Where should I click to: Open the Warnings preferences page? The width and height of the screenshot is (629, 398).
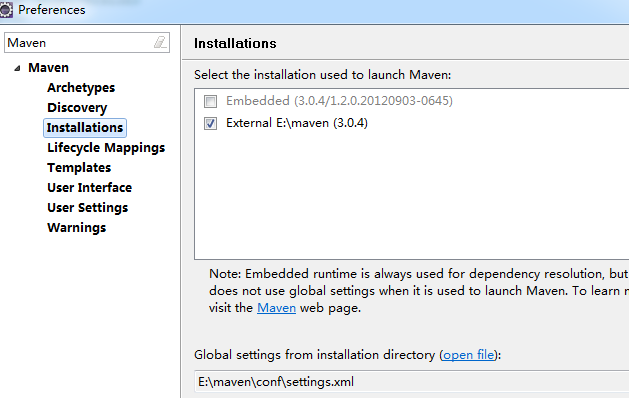pos(77,228)
